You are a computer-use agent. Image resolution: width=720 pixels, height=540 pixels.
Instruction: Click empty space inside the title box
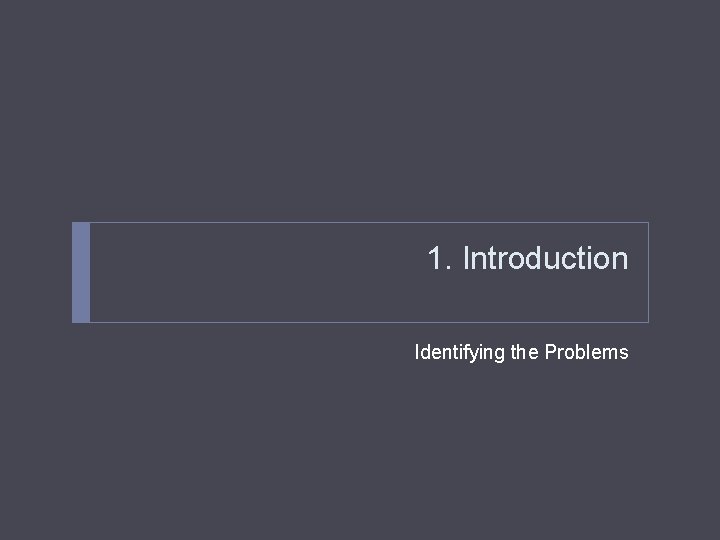(x=250, y=272)
